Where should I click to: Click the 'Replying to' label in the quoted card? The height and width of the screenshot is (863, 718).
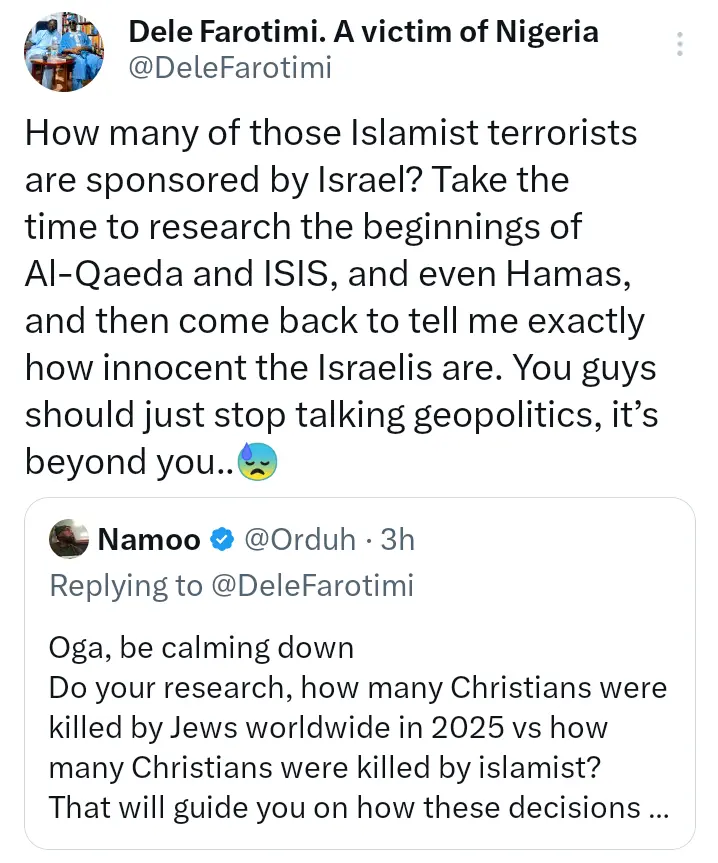click(x=125, y=585)
